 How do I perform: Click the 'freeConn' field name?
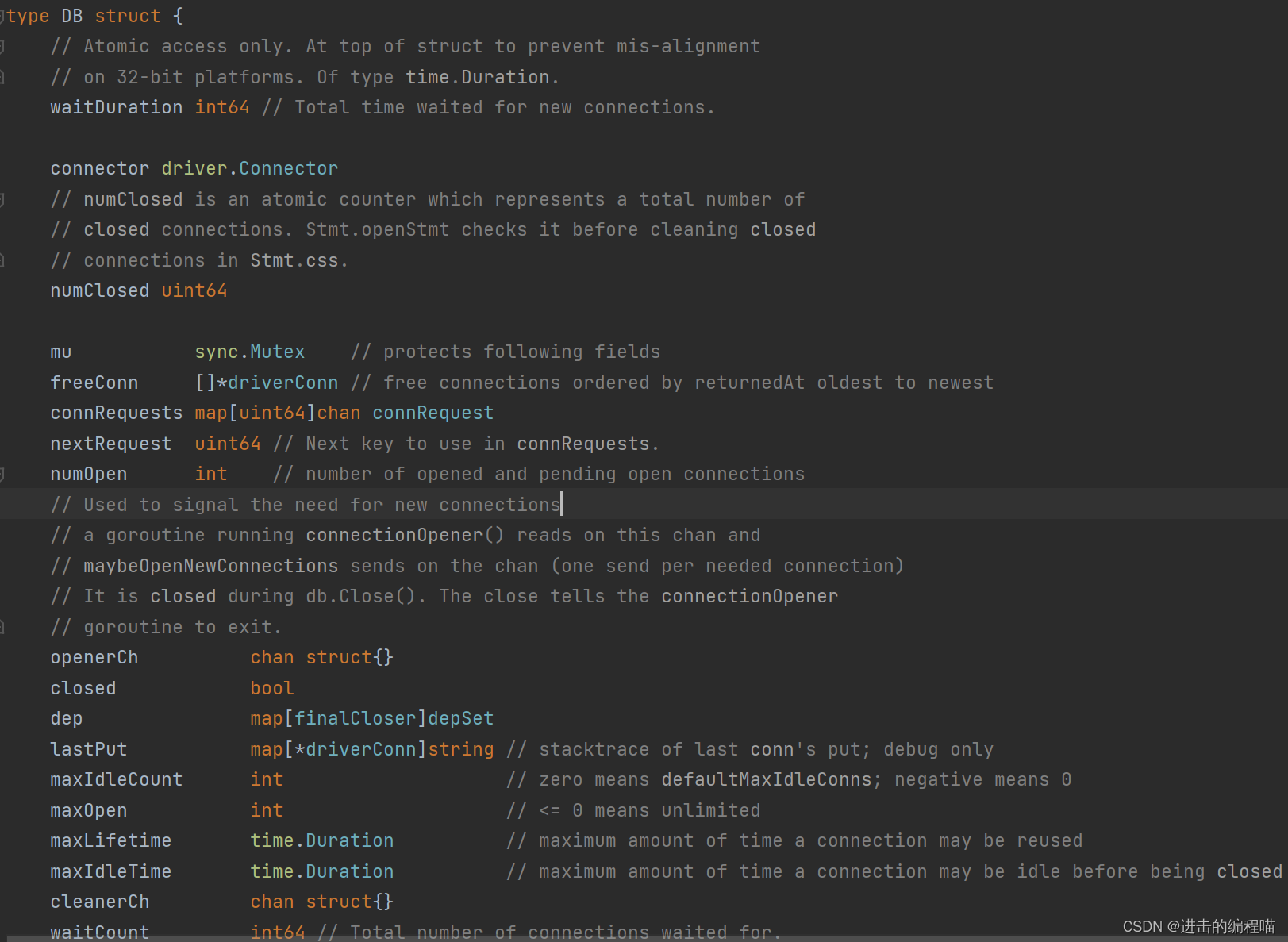pyautogui.click(x=94, y=383)
